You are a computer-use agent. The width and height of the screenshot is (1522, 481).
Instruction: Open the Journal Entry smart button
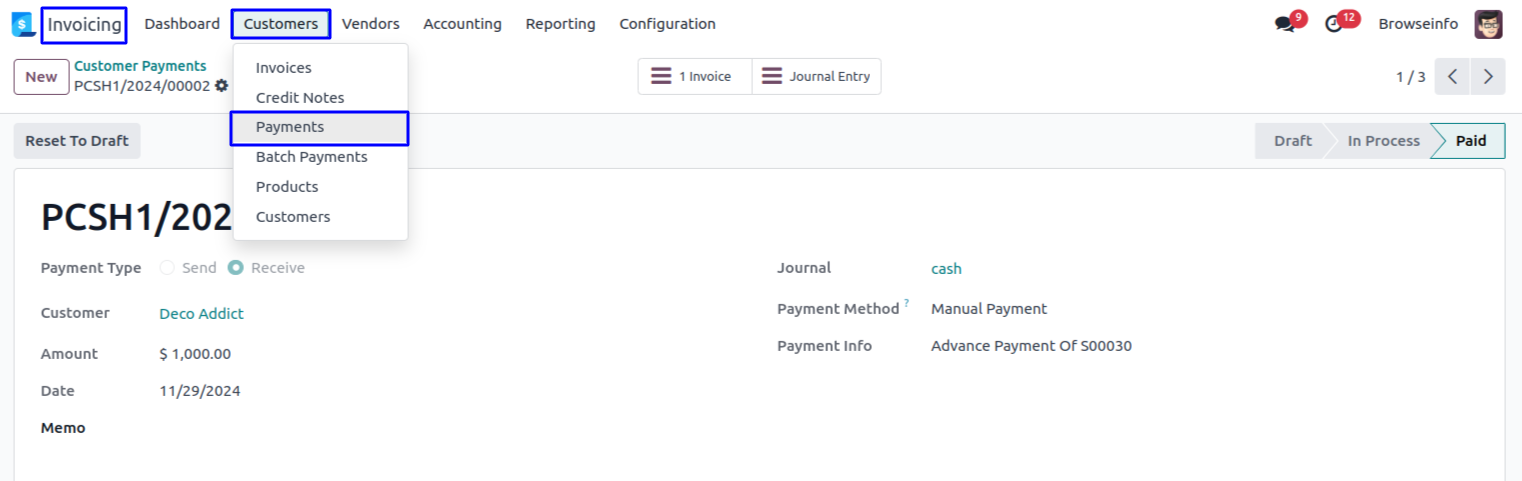[816, 76]
